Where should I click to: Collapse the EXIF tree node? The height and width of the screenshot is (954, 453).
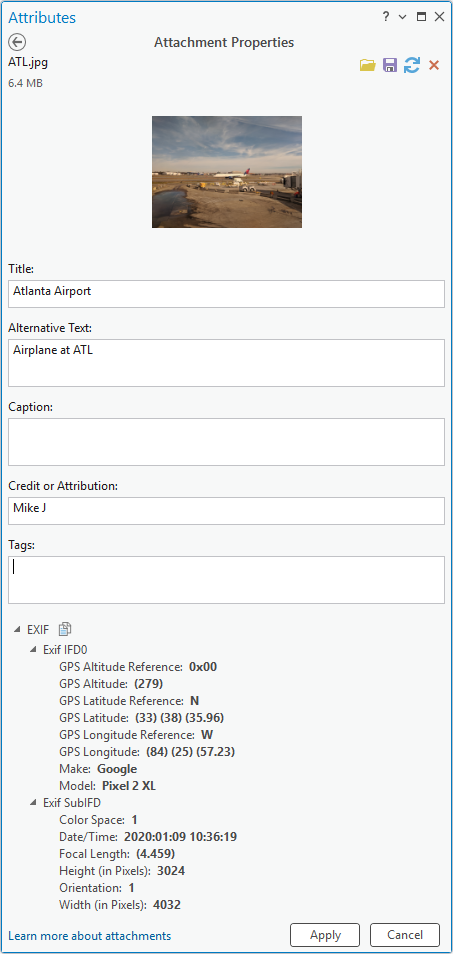(17, 630)
